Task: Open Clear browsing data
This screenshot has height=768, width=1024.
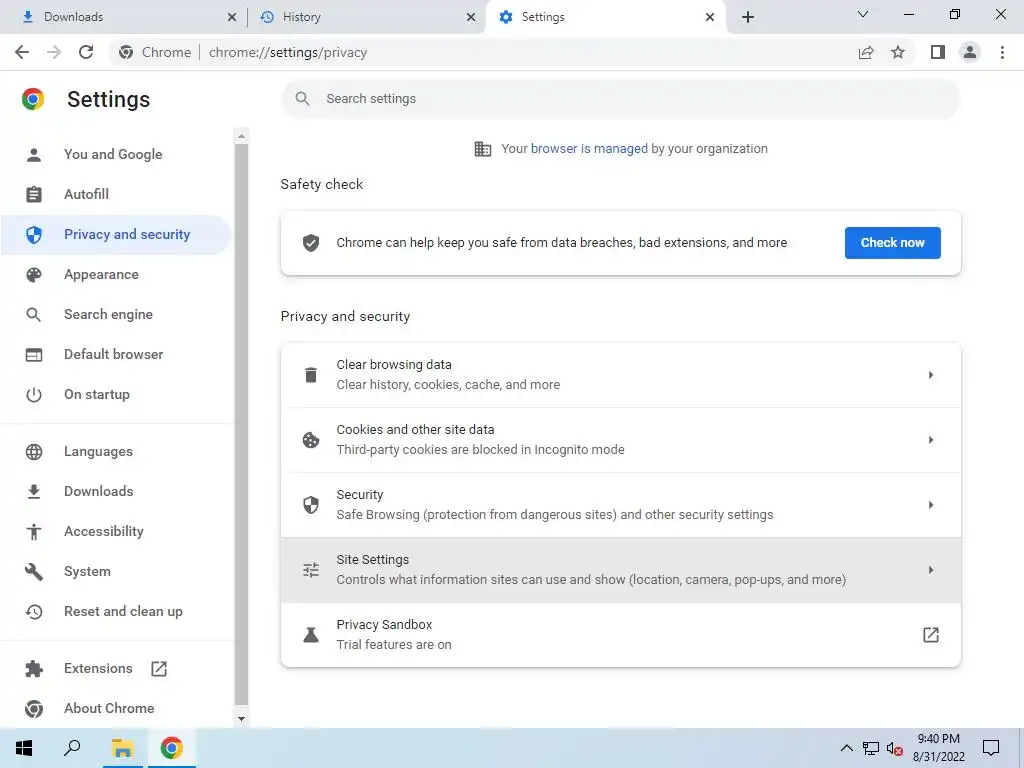Action: click(620, 375)
